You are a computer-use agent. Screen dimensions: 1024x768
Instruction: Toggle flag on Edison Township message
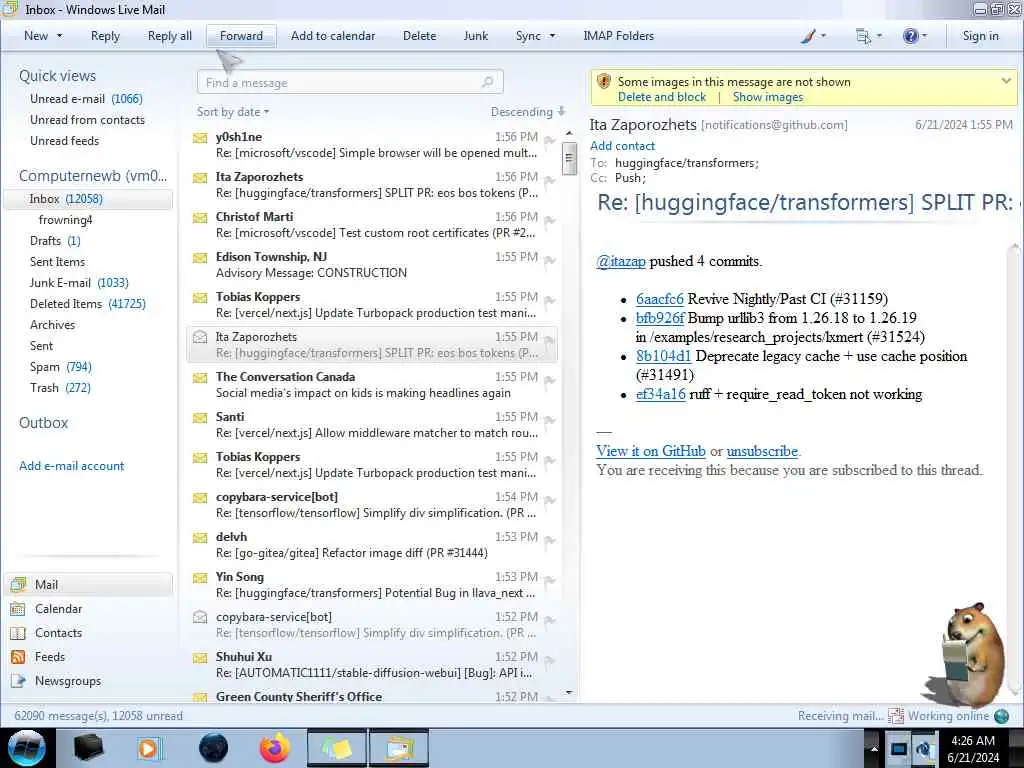[x=550, y=261]
